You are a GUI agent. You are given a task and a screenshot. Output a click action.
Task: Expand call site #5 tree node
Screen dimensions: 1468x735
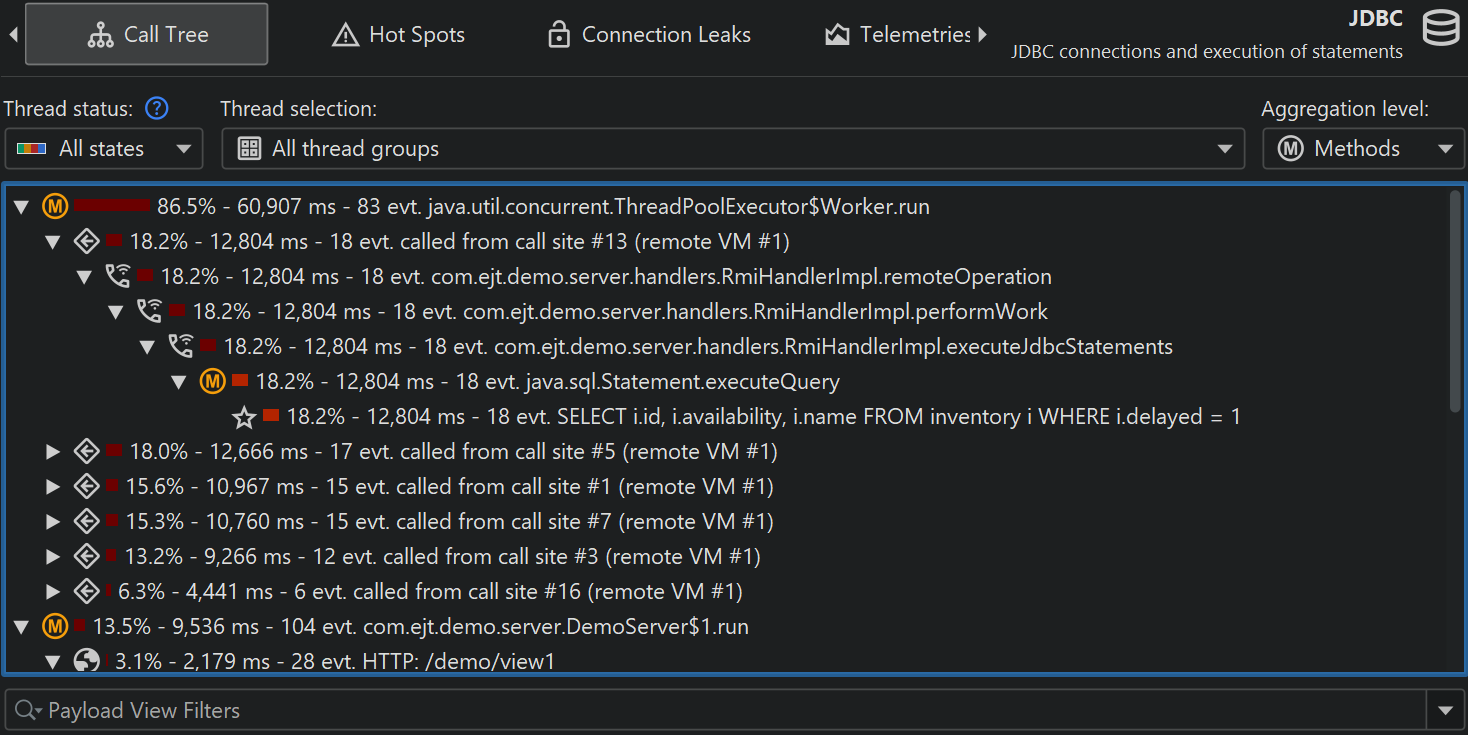tap(54, 452)
